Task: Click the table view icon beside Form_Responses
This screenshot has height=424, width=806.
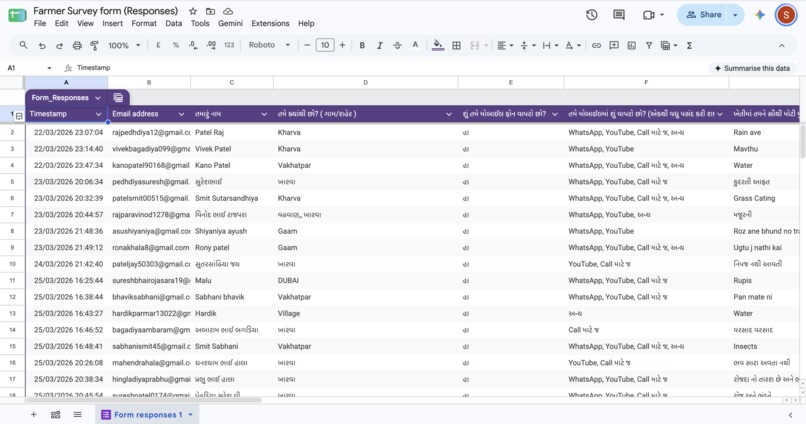Action: tap(118, 98)
